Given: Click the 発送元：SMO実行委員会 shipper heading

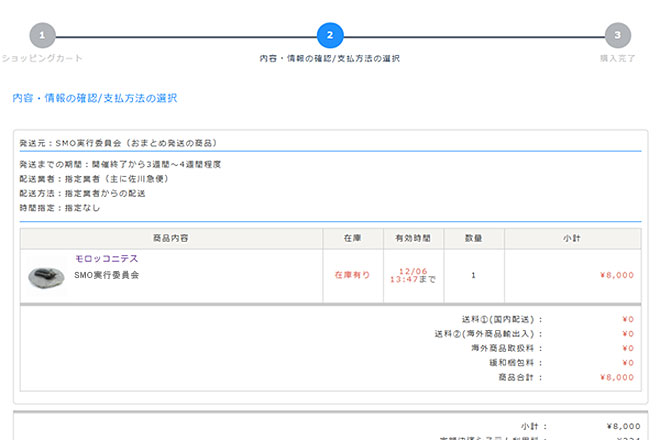Looking at the screenshot, I should (x=118, y=143).
